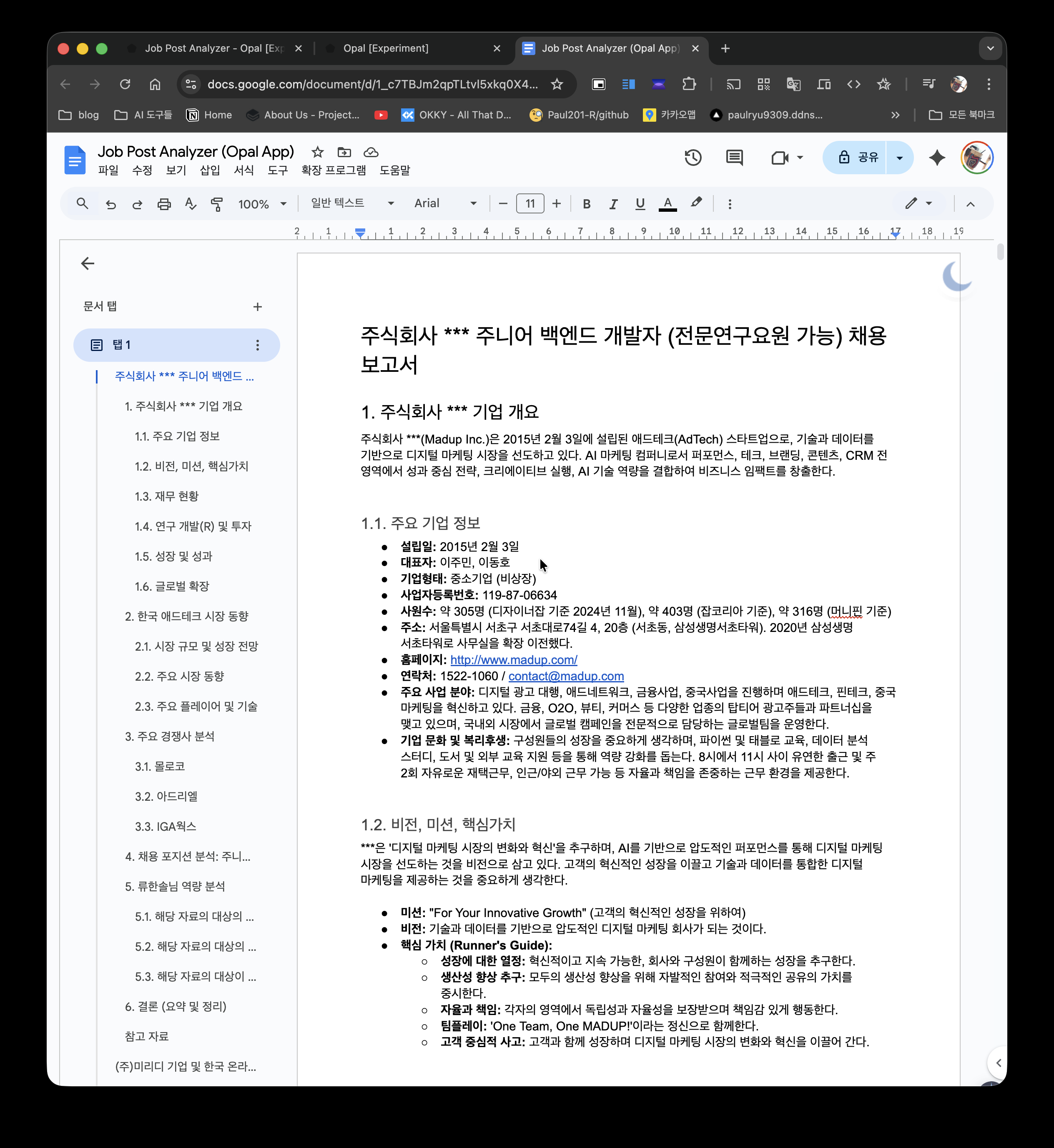Open the 확장 프로그램 menu
Viewport: 1054px width, 1148px height.
point(333,170)
